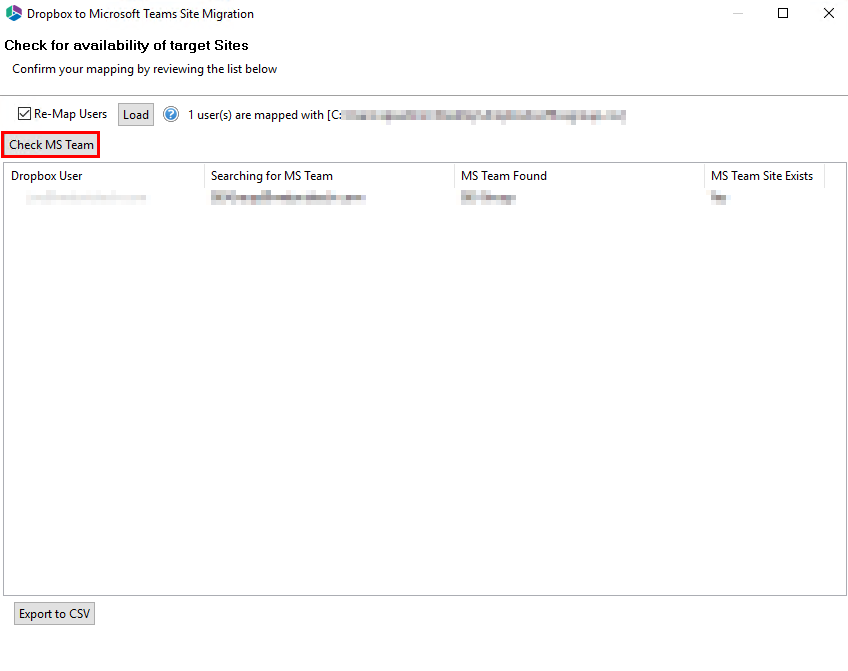Viewport: 848px width, 671px height.
Task: Click the mapped file path text after Load
Action: pyautogui.click(x=470, y=114)
